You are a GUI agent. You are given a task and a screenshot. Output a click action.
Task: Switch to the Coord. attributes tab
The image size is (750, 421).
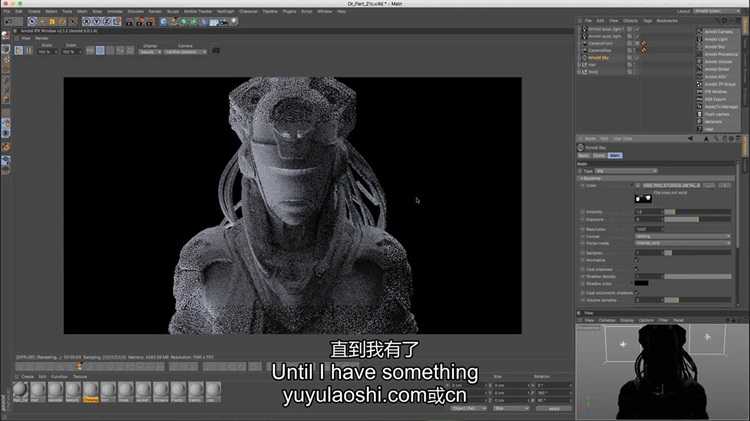(x=599, y=155)
